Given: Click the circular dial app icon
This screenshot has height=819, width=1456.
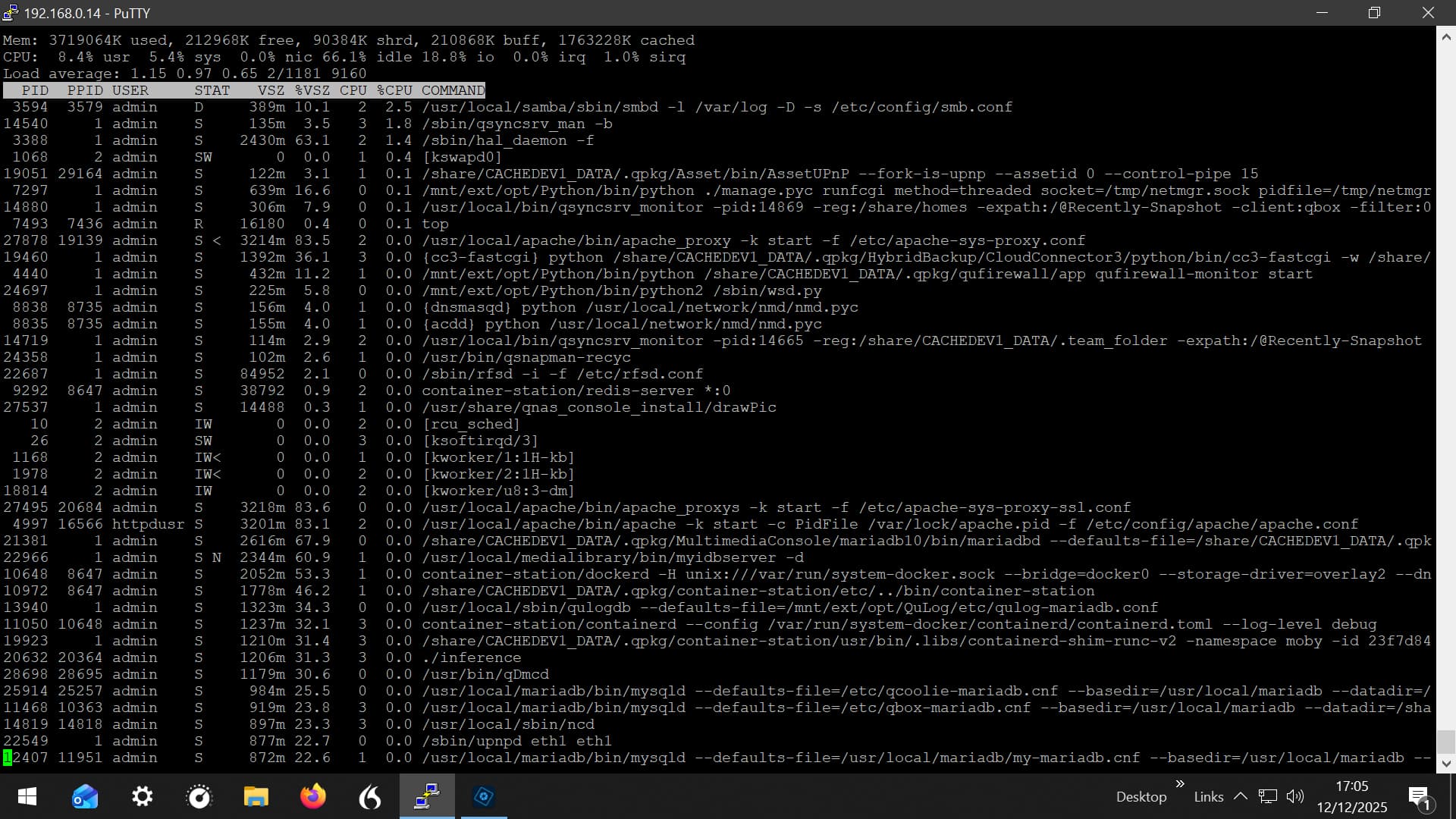Looking at the screenshot, I should [x=199, y=796].
